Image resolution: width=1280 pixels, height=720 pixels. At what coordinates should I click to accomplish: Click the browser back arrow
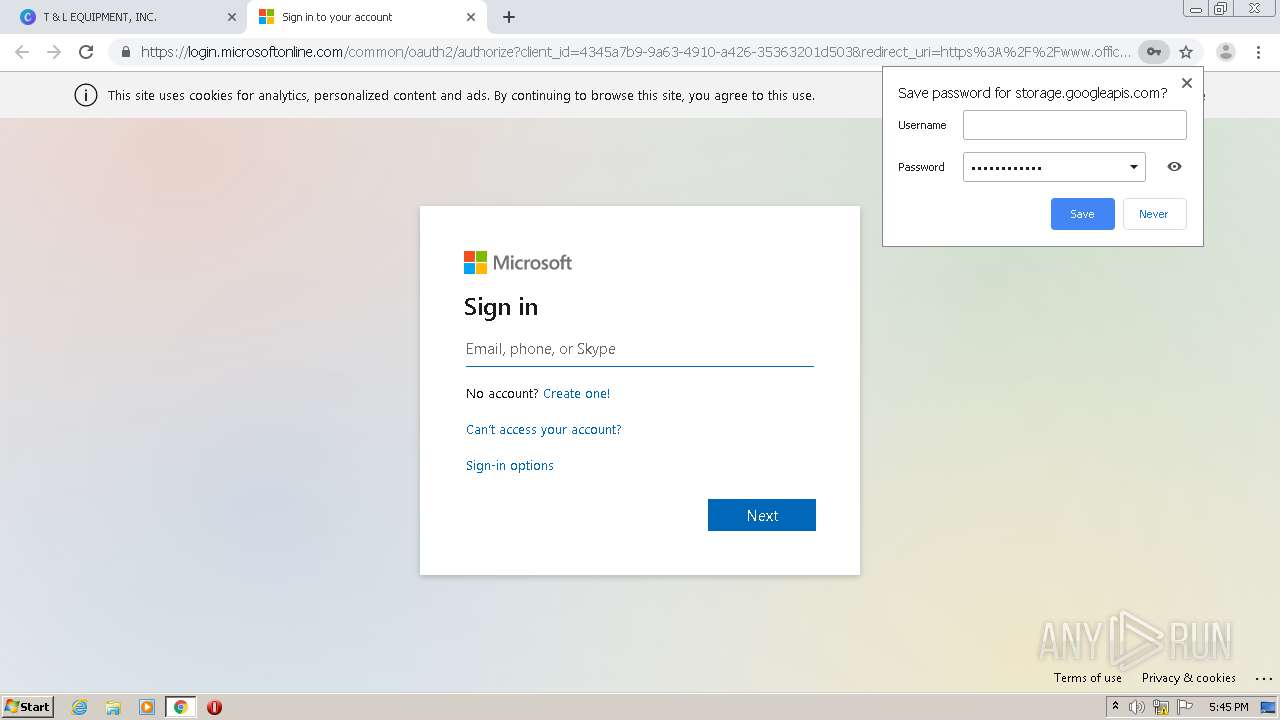tap(22, 52)
